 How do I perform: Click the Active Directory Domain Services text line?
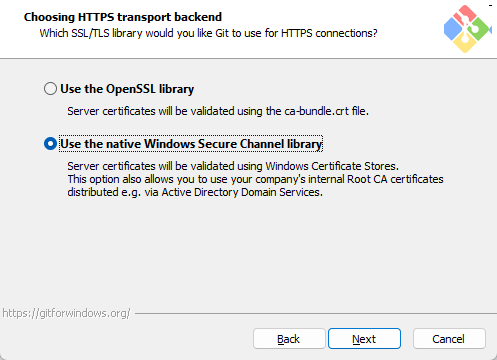(x=195, y=192)
